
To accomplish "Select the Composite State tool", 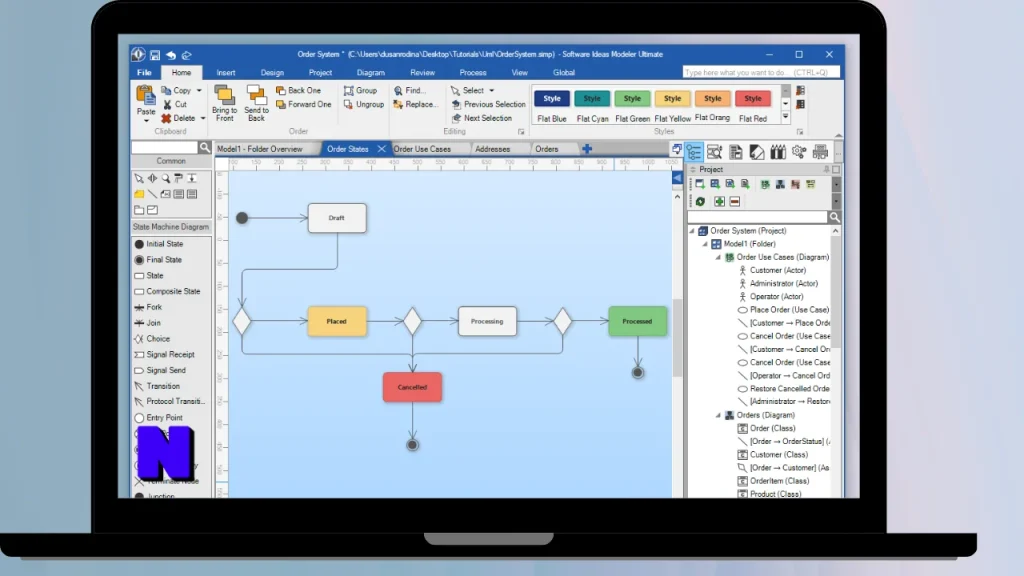I will 167,291.
